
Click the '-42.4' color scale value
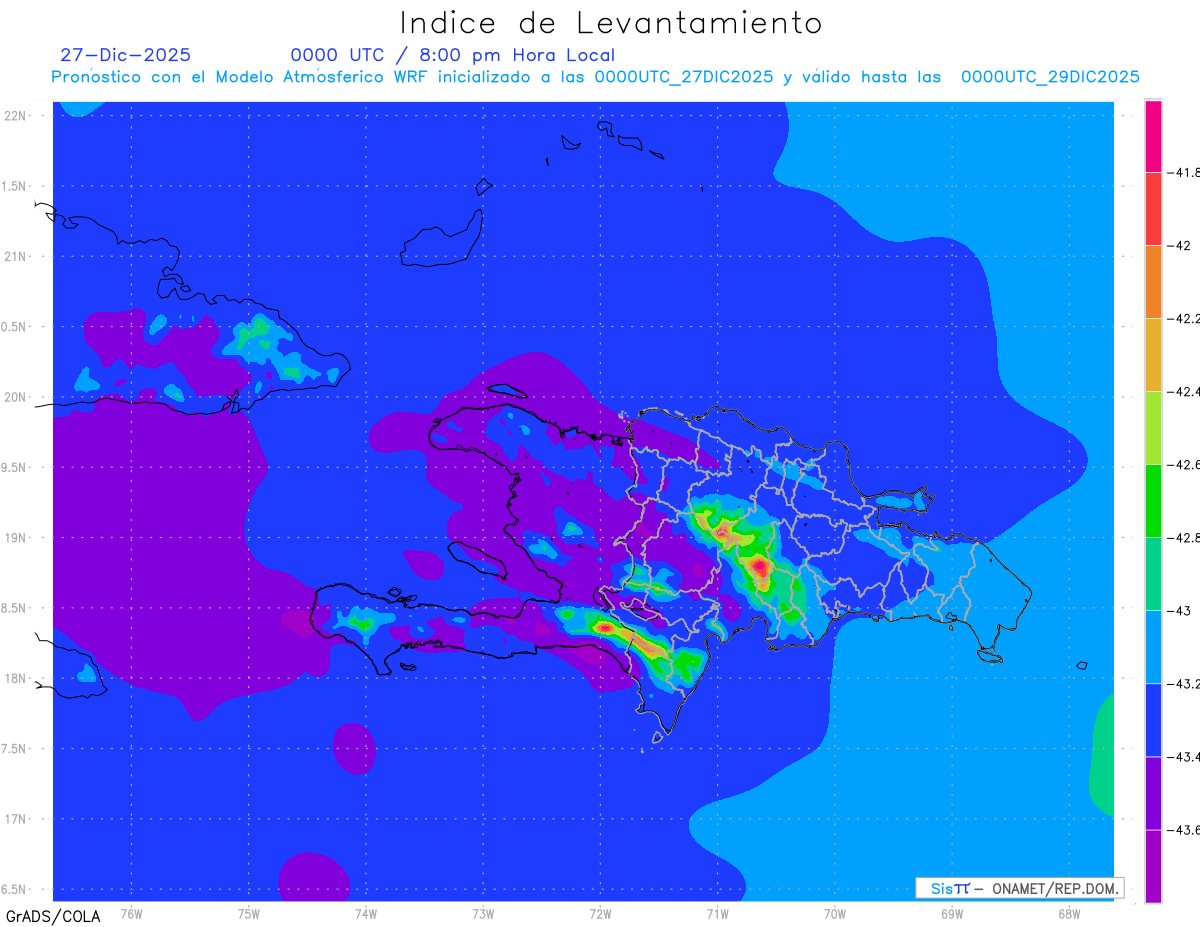pyautogui.click(x=1186, y=391)
